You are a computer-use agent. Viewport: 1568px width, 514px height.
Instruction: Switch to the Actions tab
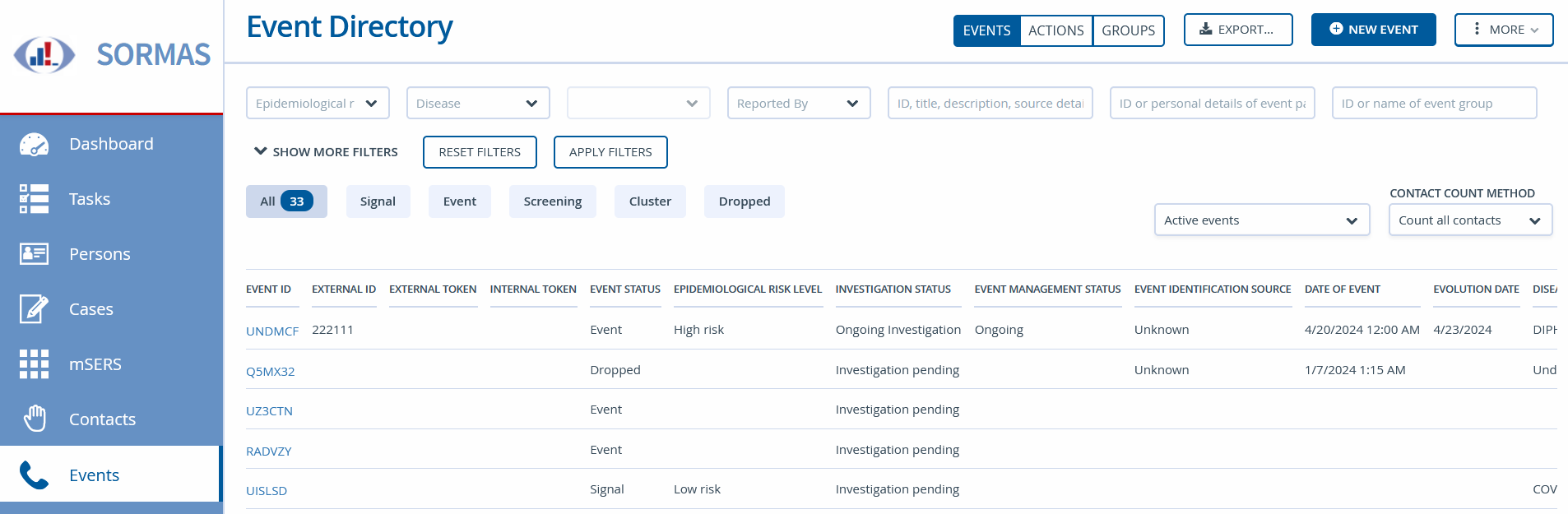(x=1055, y=30)
